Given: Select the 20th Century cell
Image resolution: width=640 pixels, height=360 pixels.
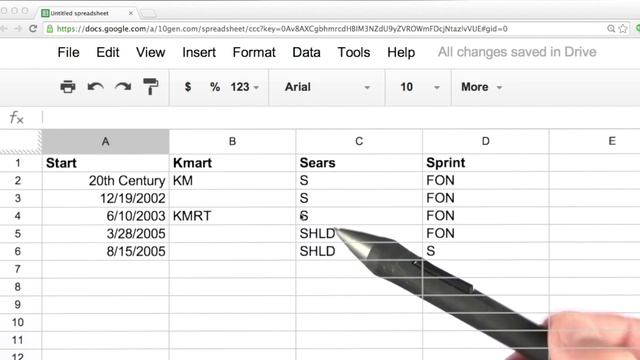Looking at the screenshot, I should click(x=105, y=181).
